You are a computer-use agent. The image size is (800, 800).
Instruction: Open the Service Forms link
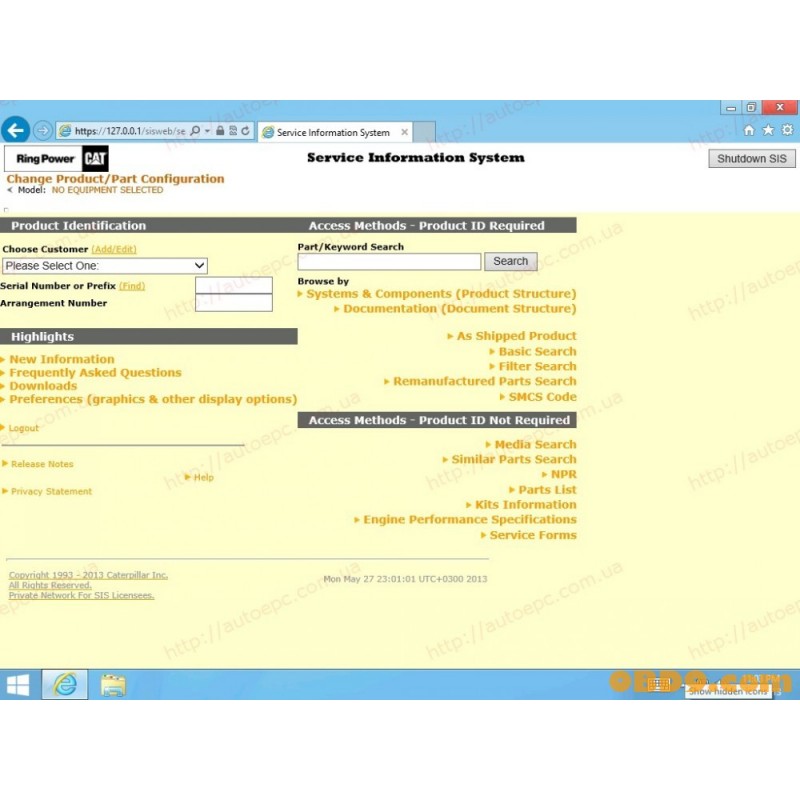click(x=533, y=535)
